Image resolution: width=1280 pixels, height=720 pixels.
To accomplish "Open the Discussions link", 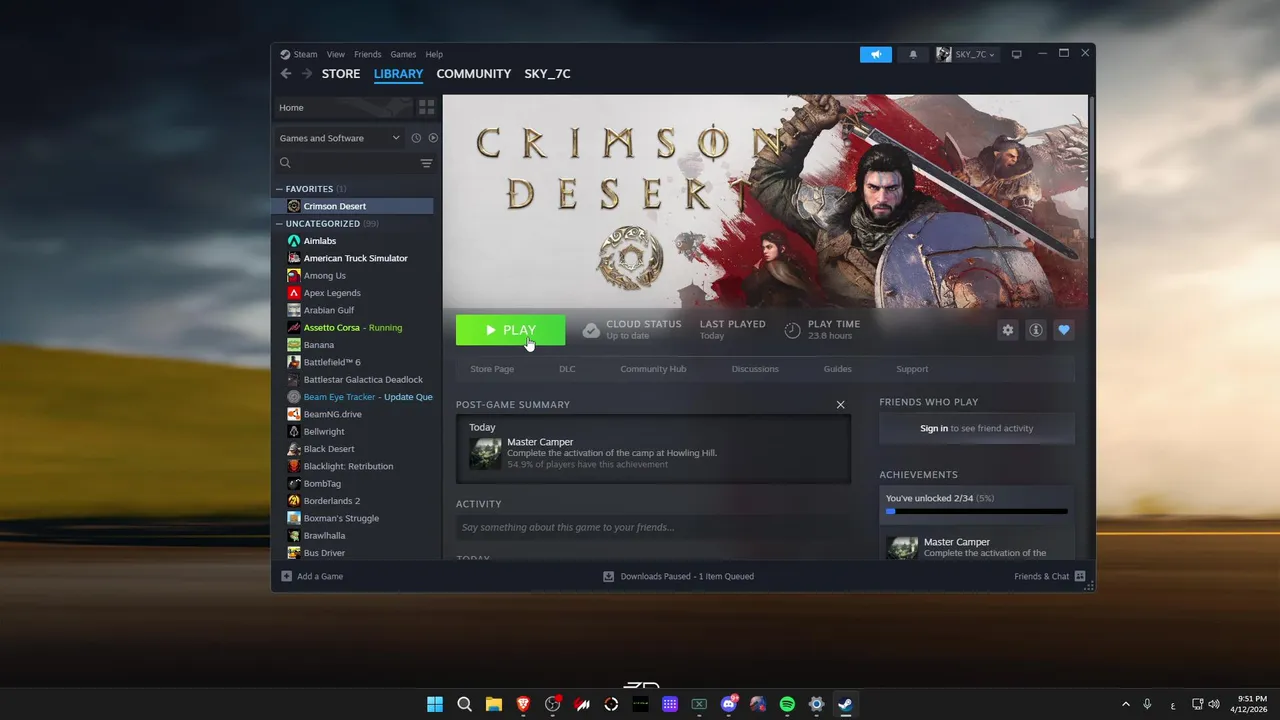I will 755,369.
